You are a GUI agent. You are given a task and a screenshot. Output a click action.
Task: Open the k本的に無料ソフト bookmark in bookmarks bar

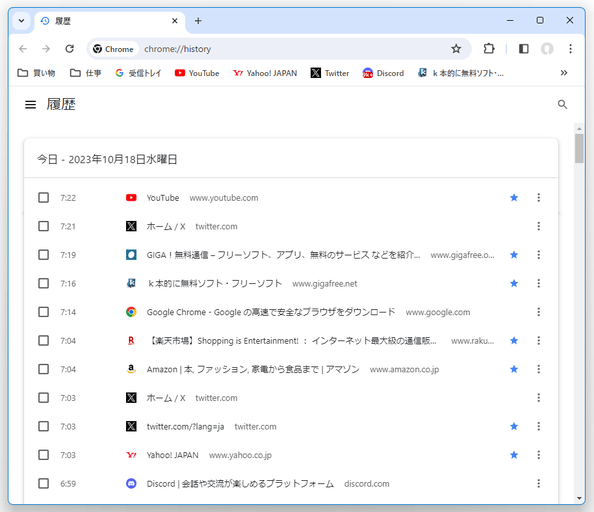coord(461,73)
